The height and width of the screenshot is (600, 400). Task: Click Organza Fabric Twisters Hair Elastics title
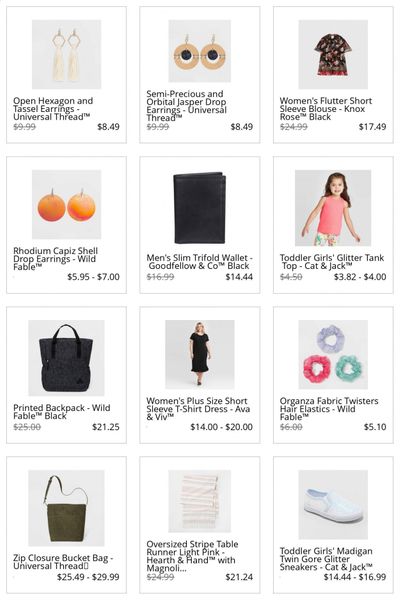[x=329, y=409]
